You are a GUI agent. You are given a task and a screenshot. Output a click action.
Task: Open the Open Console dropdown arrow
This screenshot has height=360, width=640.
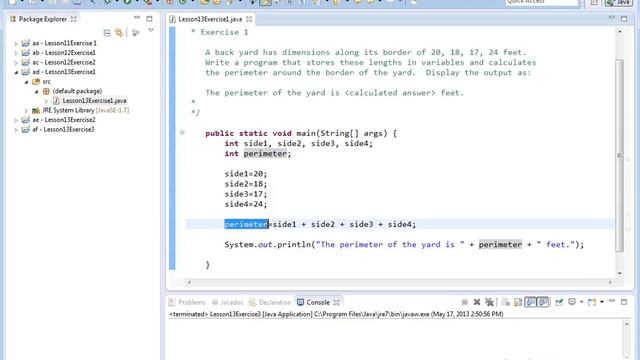pyautogui.click(x=602, y=302)
